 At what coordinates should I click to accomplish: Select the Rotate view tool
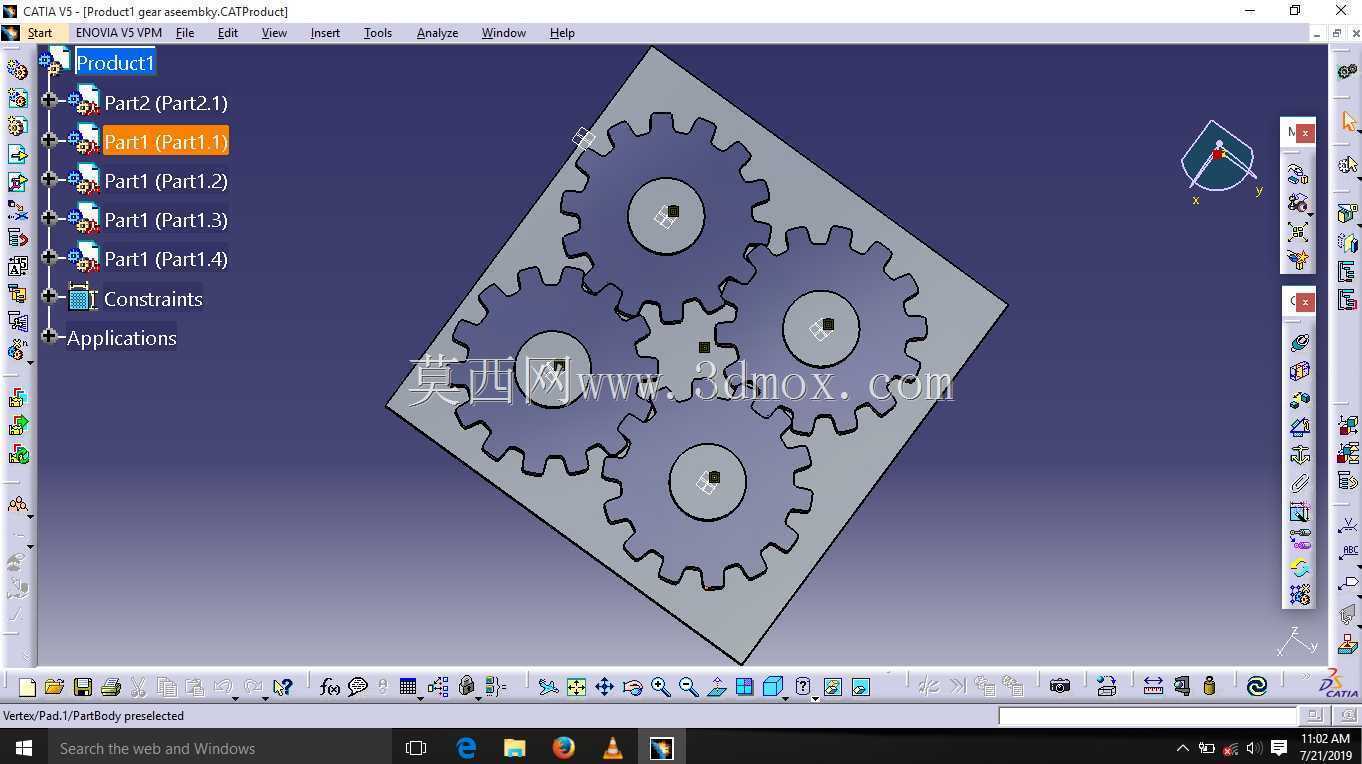(632, 687)
